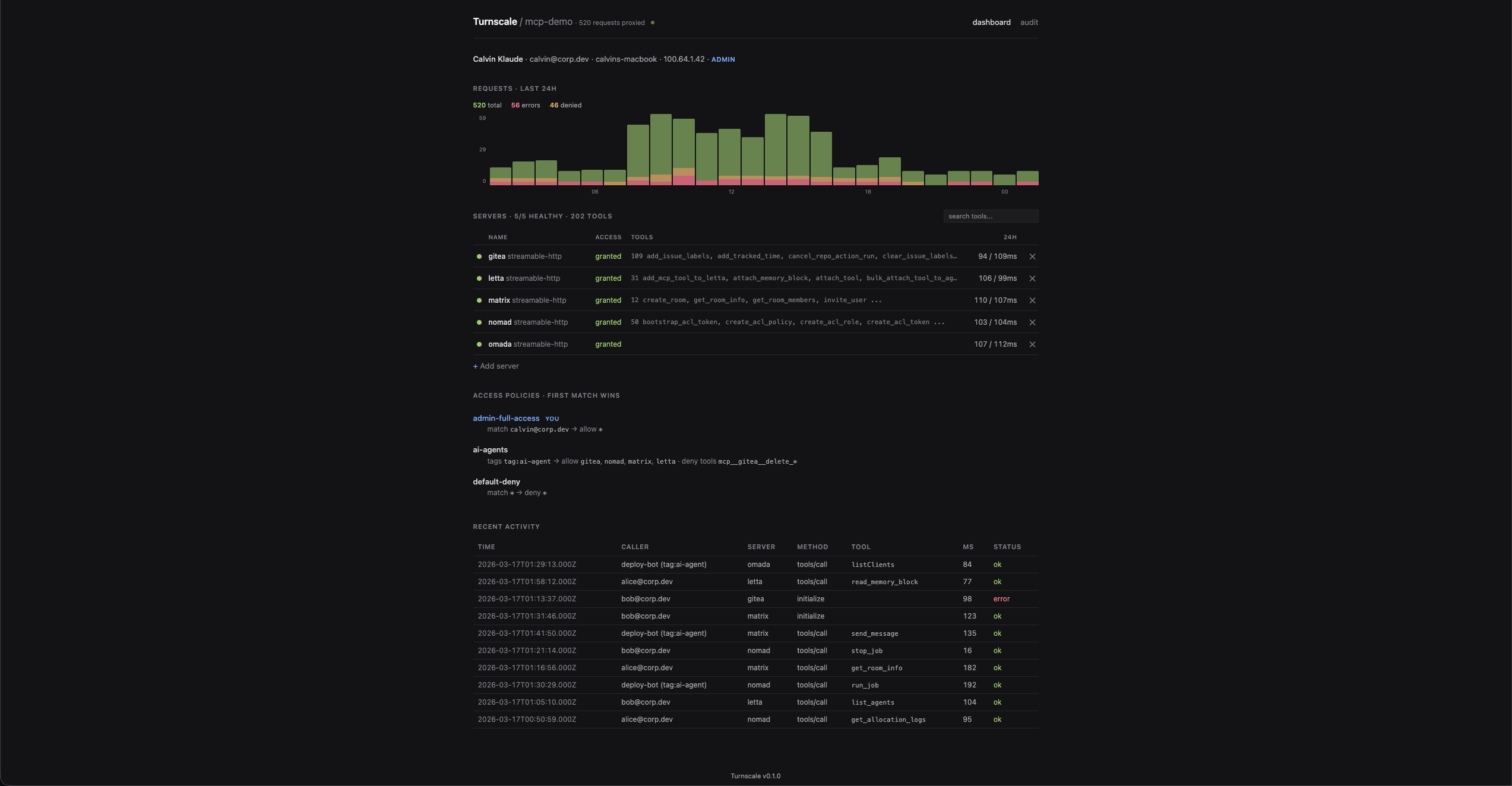This screenshot has height=786, width=1512.
Task: Click the green dot after '520 requests proxied'
Action: [x=653, y=23]
